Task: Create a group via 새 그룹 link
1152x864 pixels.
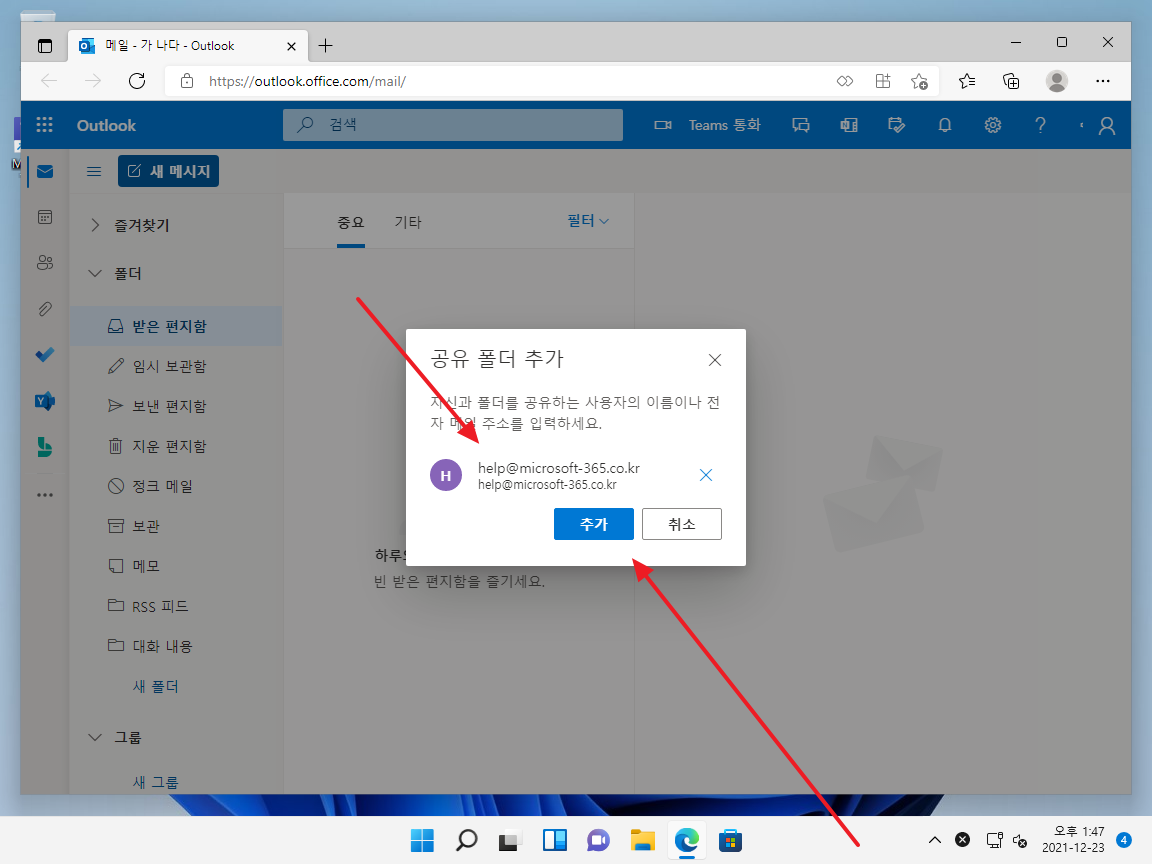Action: [x=156, y=782]
